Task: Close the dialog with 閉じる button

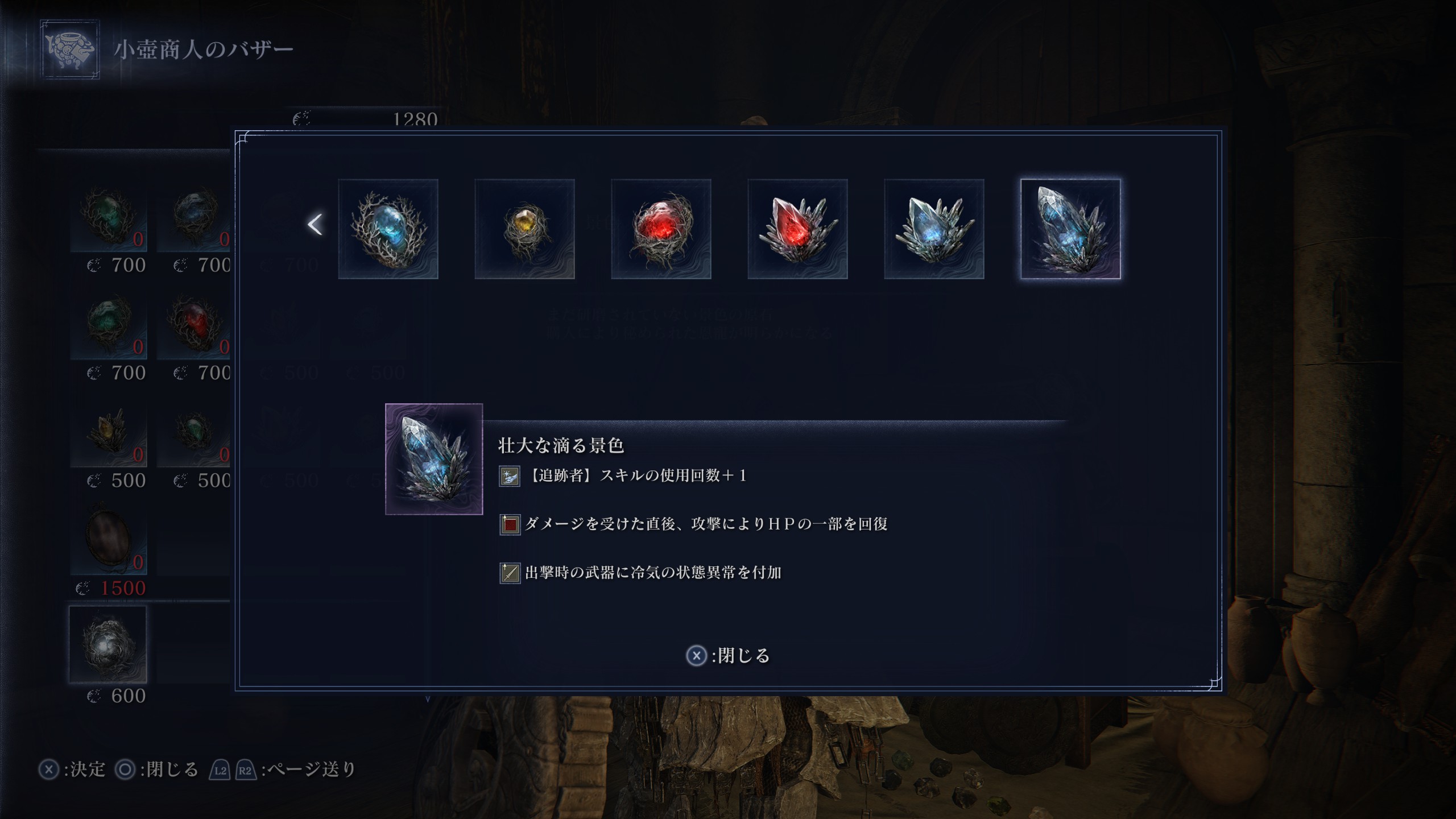Action: point(728,656)
